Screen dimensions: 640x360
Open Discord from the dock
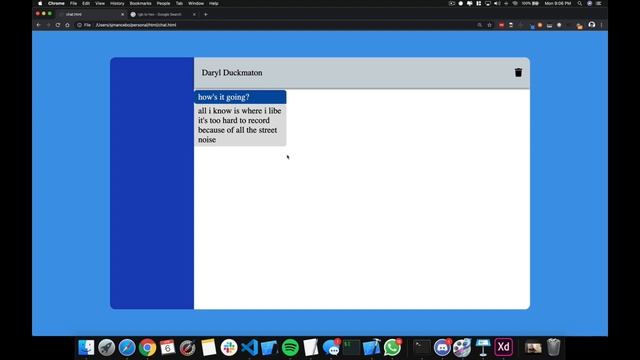442,348
